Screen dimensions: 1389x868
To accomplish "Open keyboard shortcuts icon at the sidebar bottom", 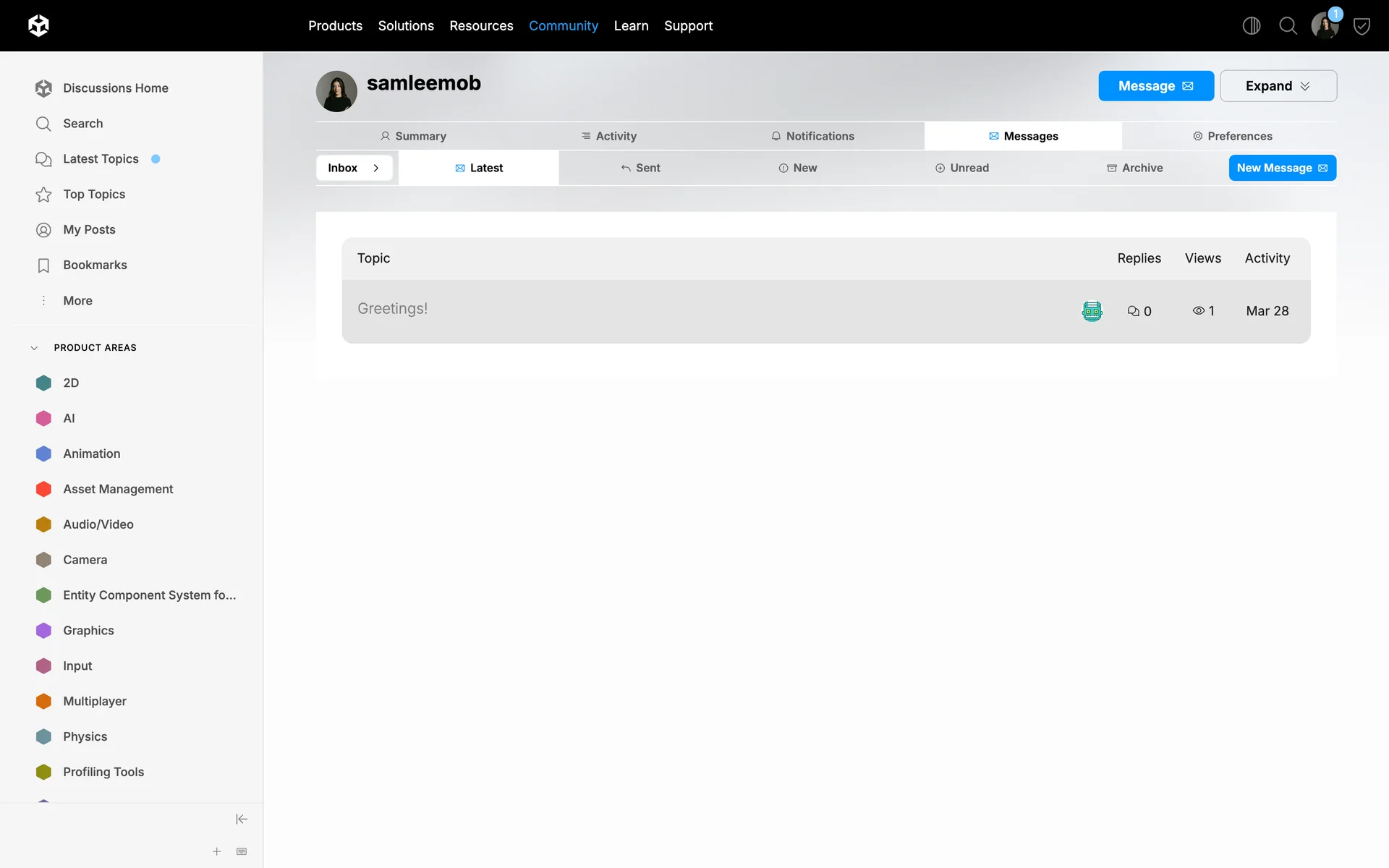I will pyautogui.click(x=242, y=851).
